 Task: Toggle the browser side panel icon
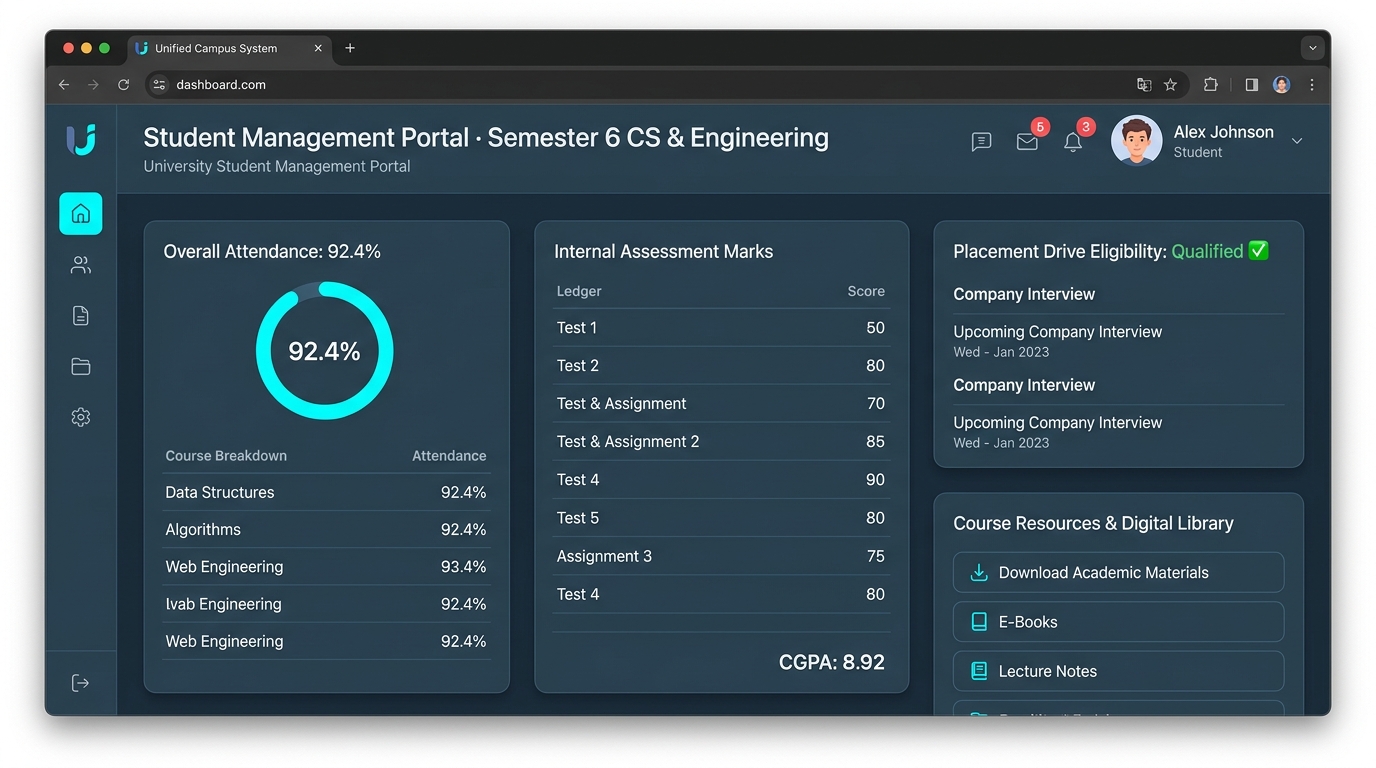tap(1251, 85)
